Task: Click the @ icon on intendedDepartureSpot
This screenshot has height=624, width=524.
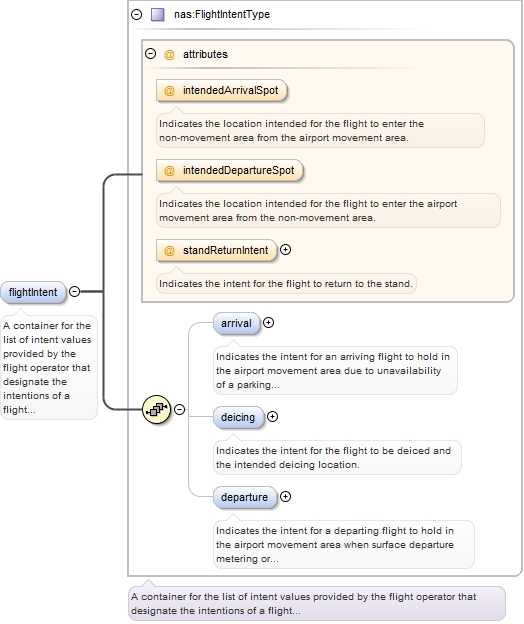Action: click(169, 171)
